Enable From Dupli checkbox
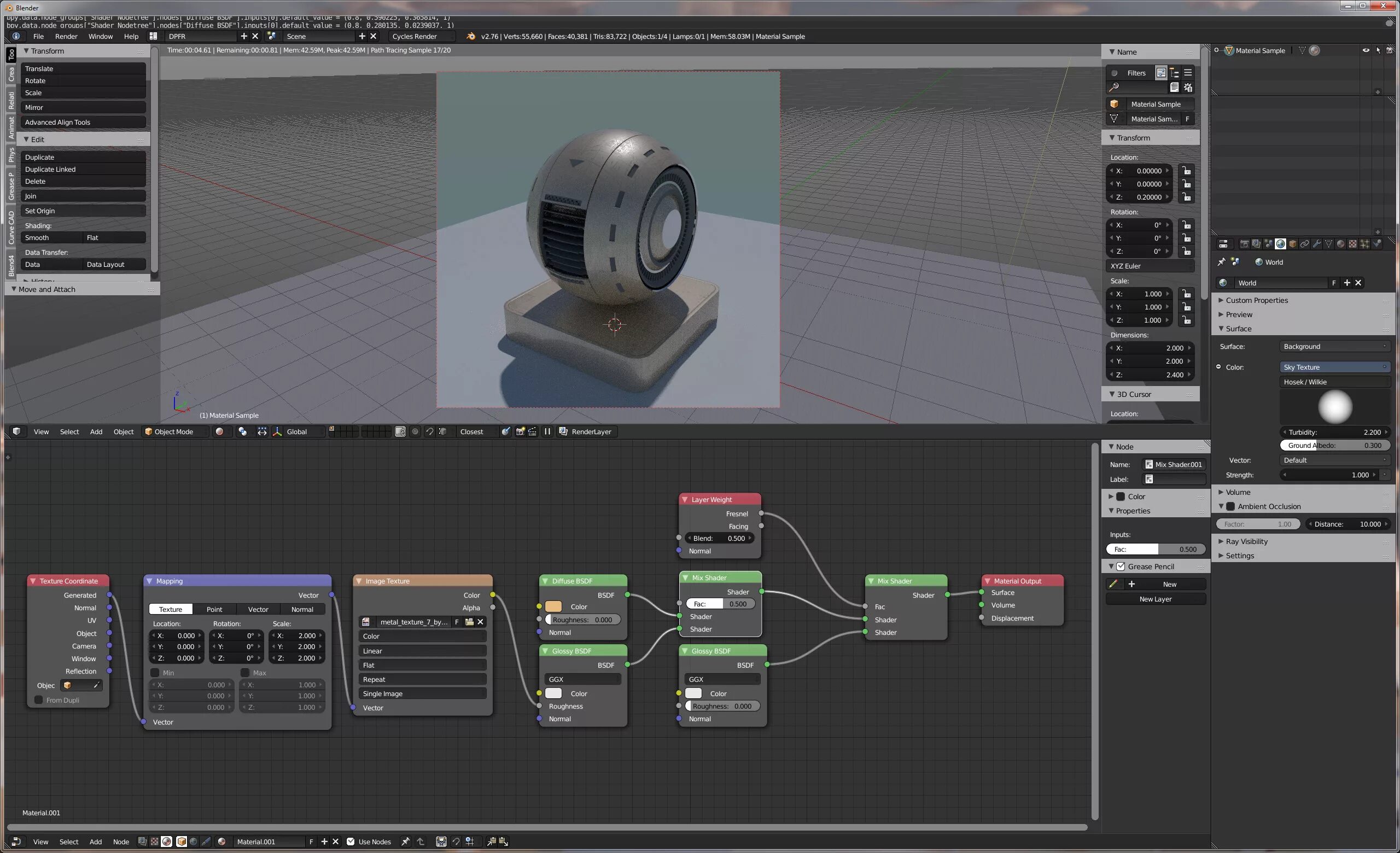1400x853 pixels. click(39, 700)
